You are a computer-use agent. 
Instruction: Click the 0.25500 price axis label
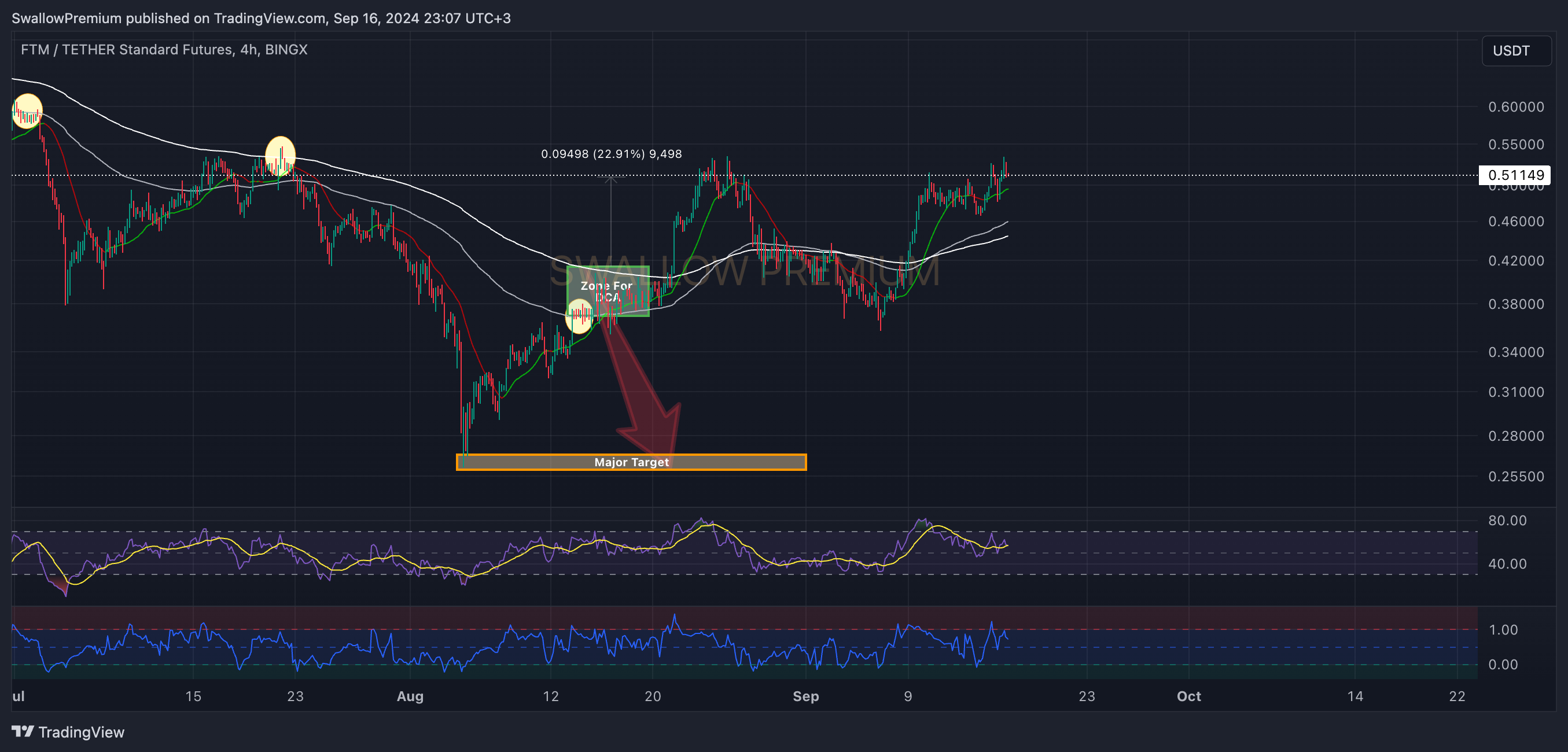1516,477
